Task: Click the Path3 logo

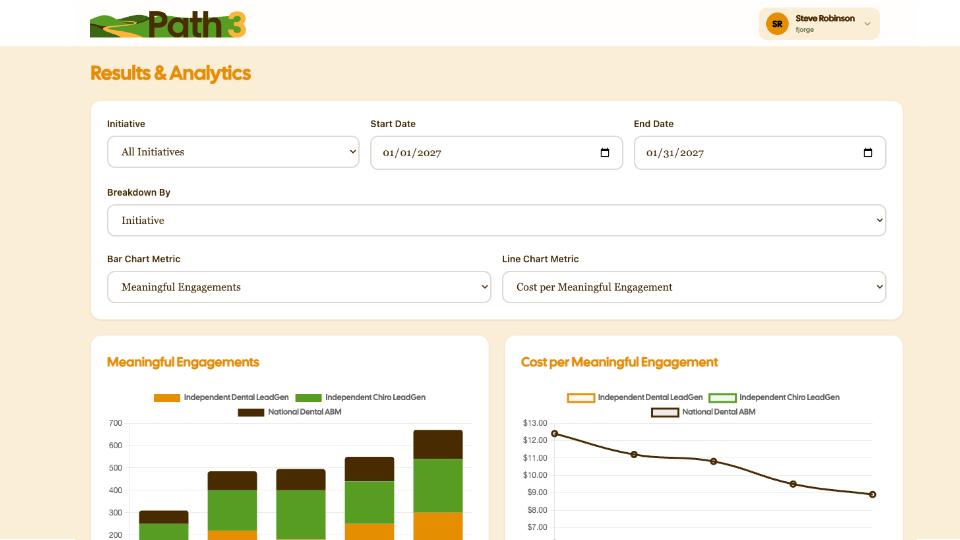Action: pos(168,24)
